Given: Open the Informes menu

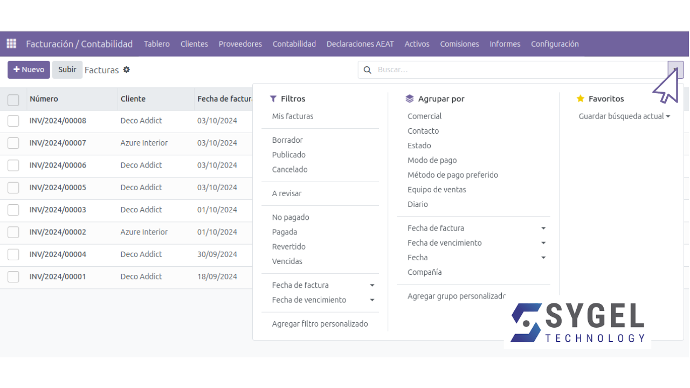Looking at the screenshot, I should tap(505, 44).
